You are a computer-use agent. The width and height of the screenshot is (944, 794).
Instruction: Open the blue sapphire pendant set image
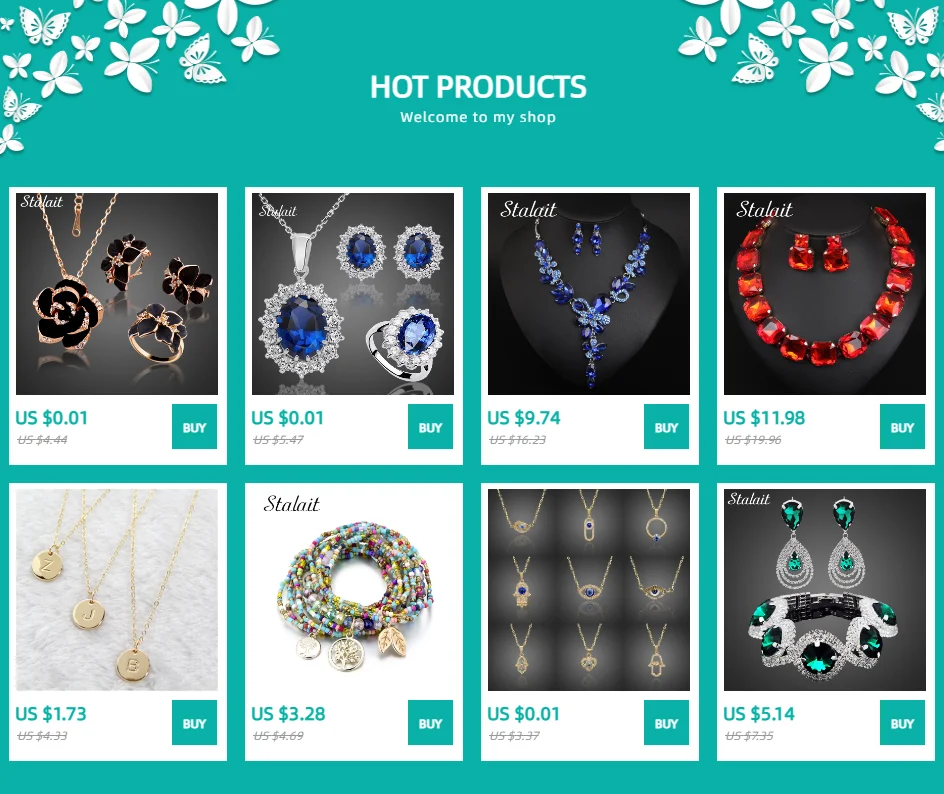[353, 294]
